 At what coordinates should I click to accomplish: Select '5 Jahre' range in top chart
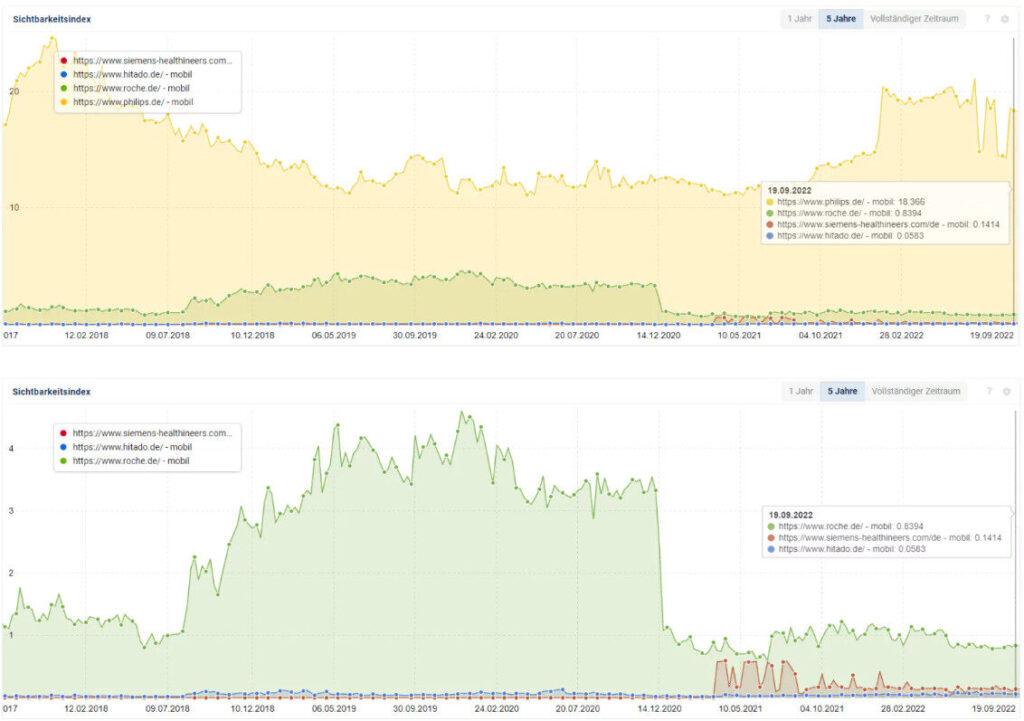pyautogui.click(x=839, y=19)
